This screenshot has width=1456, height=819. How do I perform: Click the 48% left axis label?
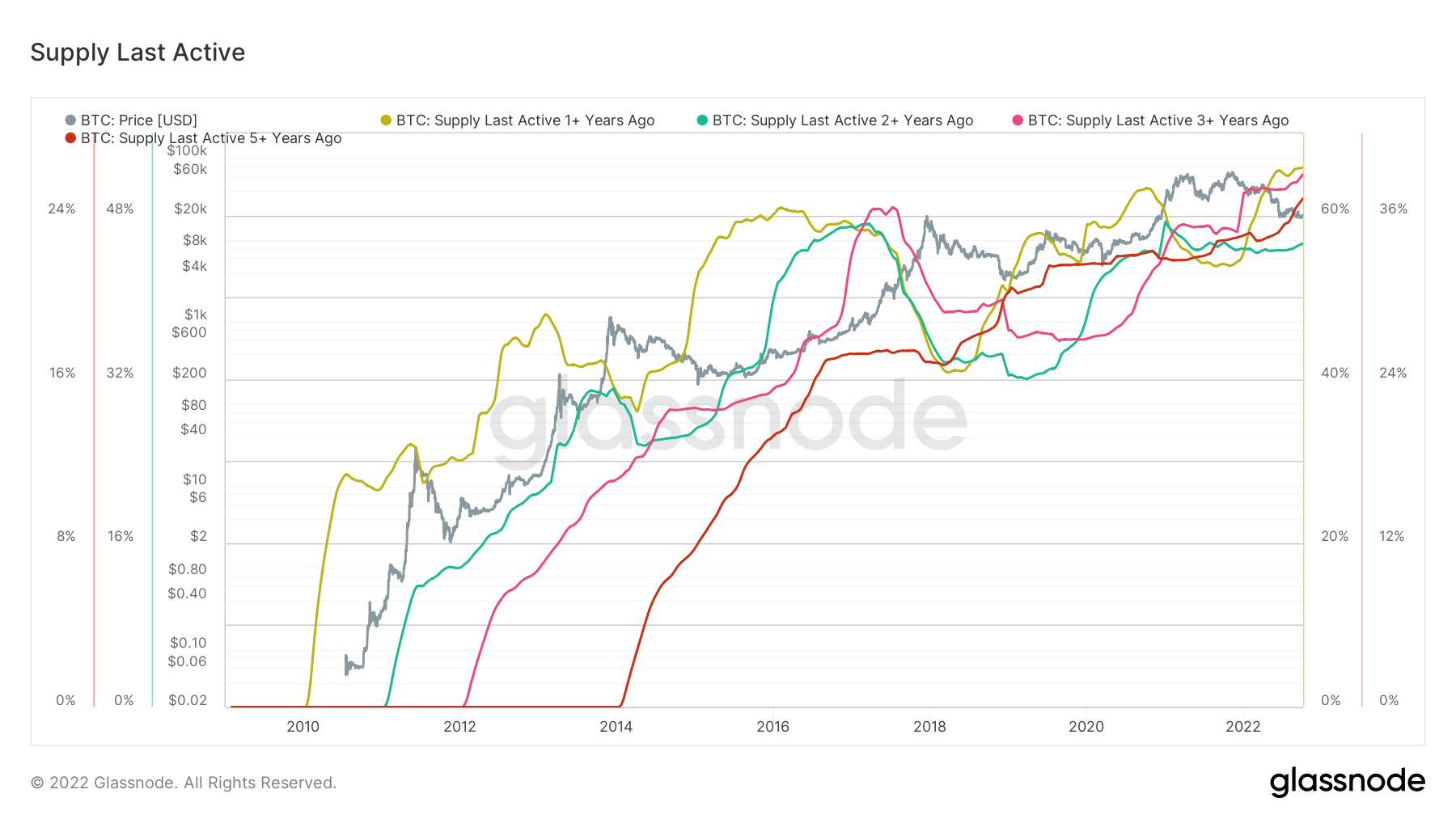pos(120,209)
